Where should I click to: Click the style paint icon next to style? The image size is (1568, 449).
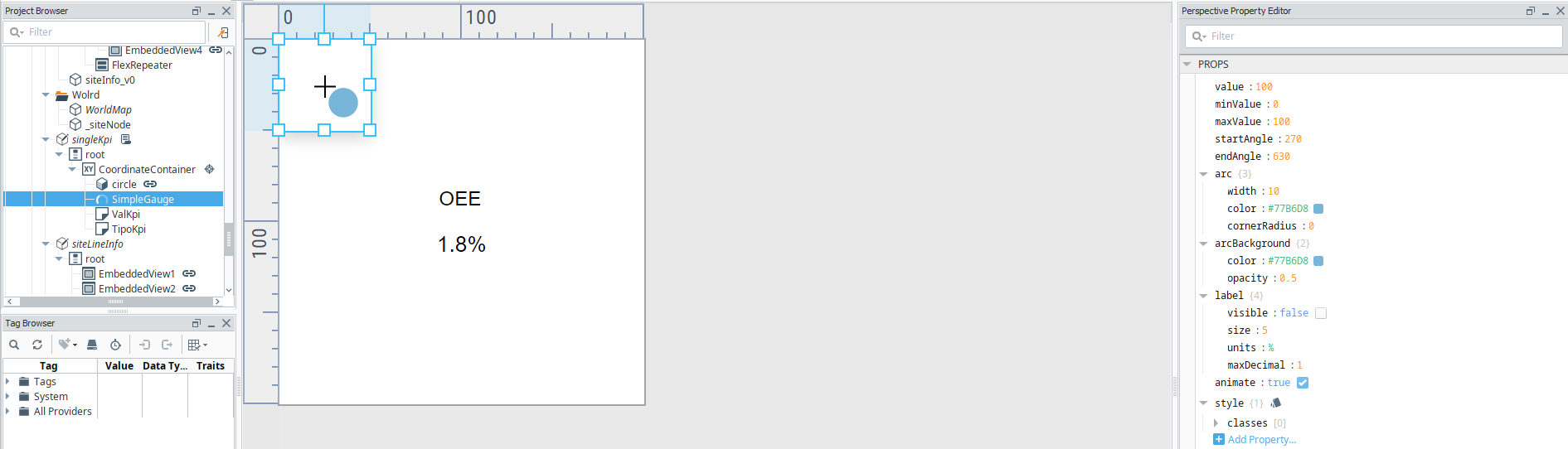(x=1276, y=403)
